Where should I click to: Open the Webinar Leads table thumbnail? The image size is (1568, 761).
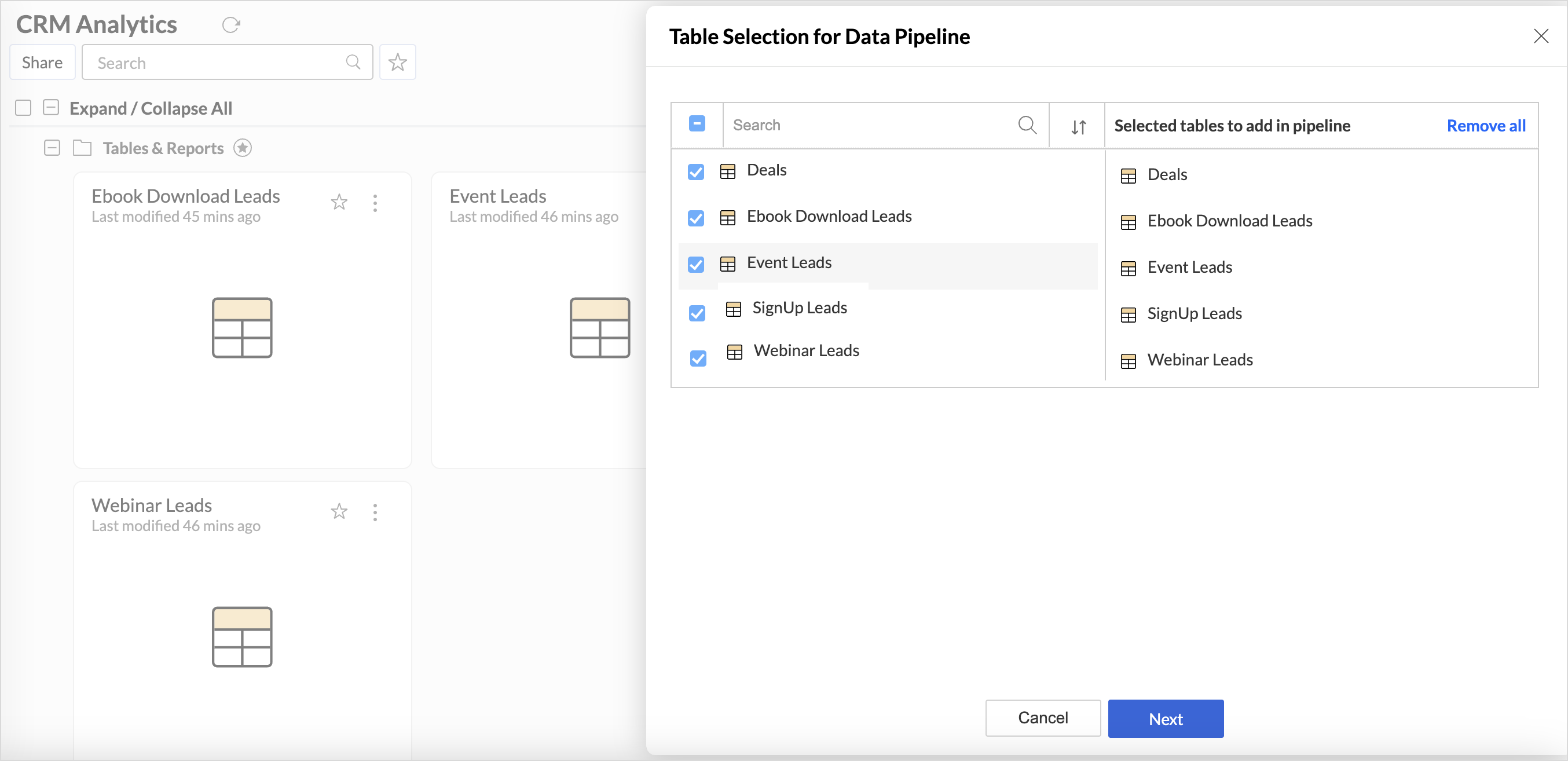[241, 637]
